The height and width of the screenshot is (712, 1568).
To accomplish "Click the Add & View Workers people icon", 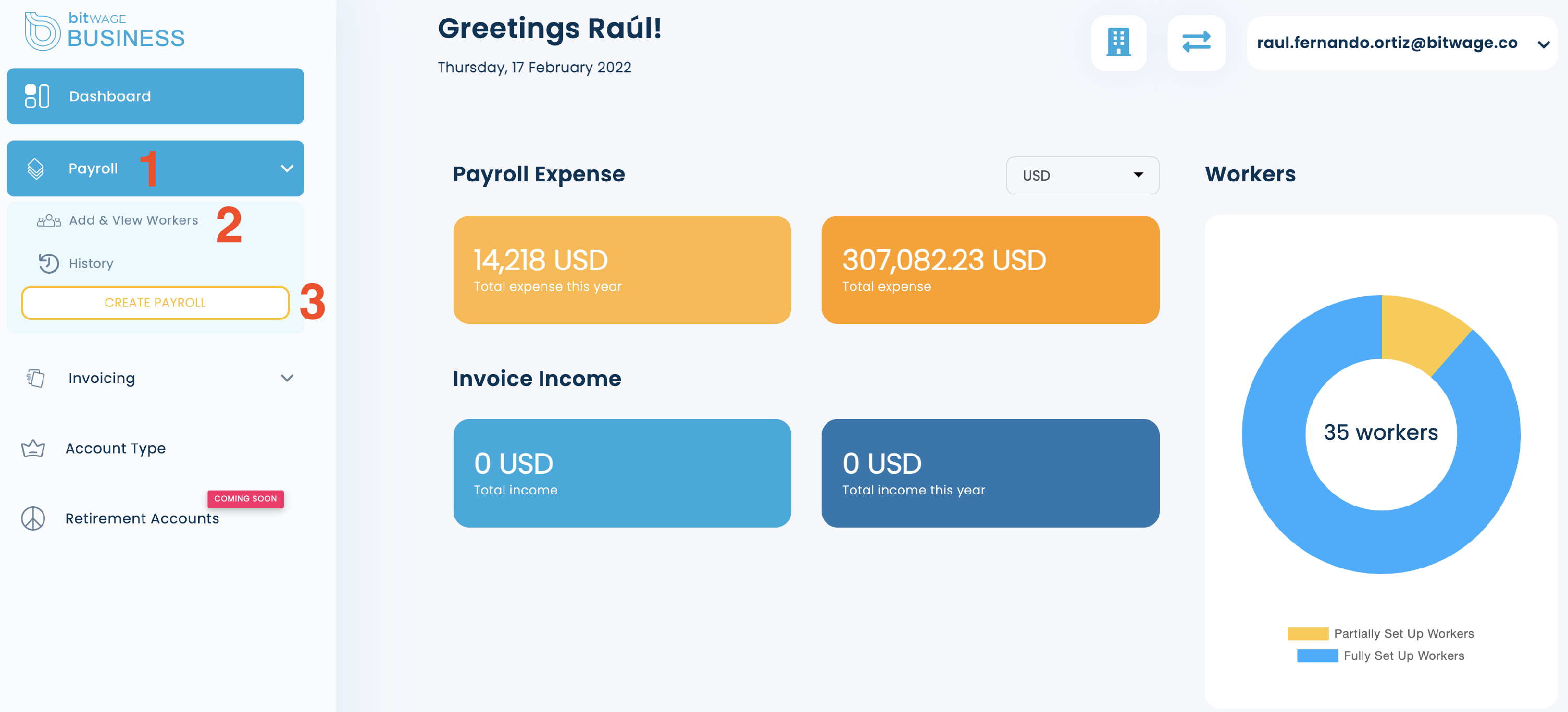I will click(49, 220).
